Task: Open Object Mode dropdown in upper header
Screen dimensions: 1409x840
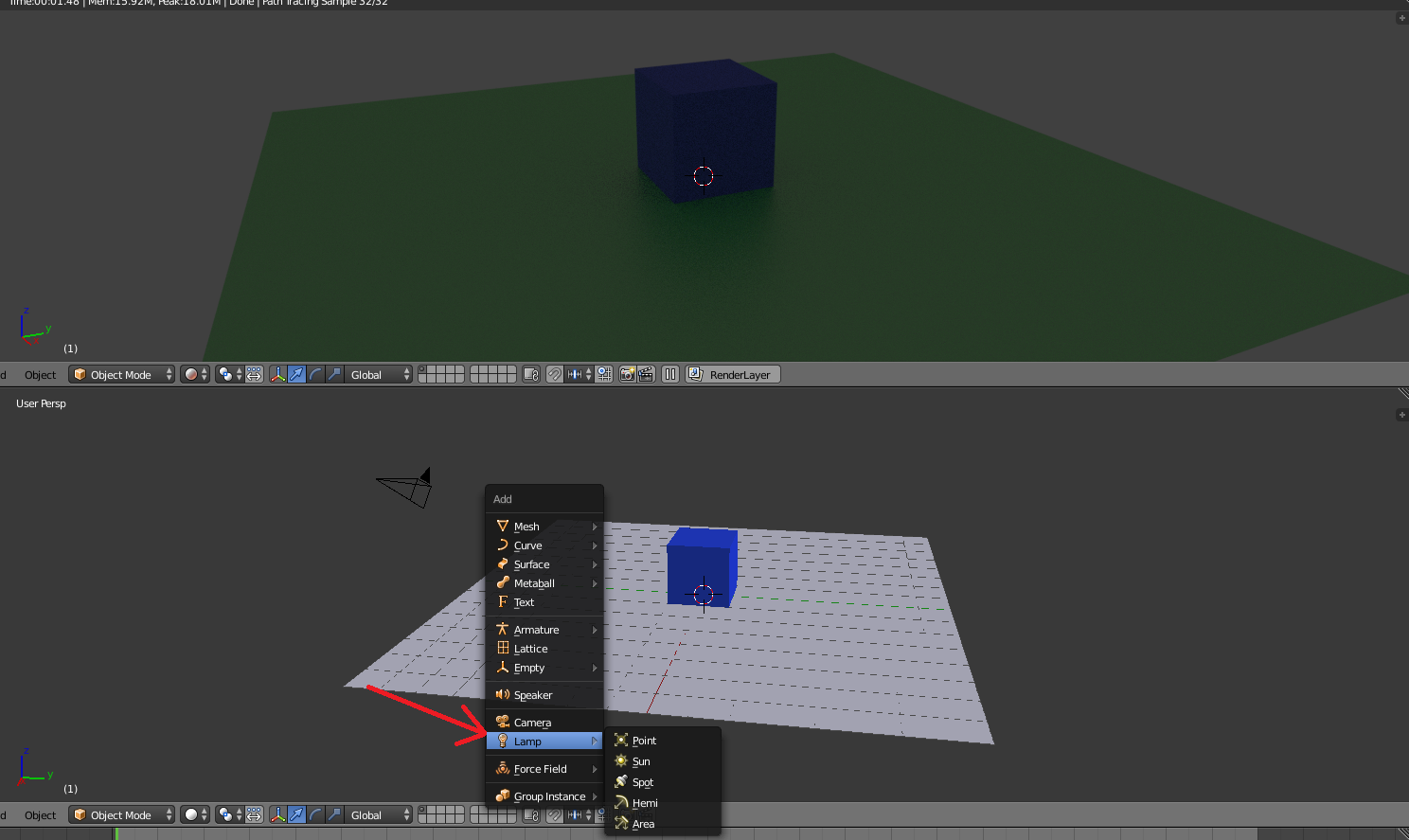Action: (x=122, y=374)
